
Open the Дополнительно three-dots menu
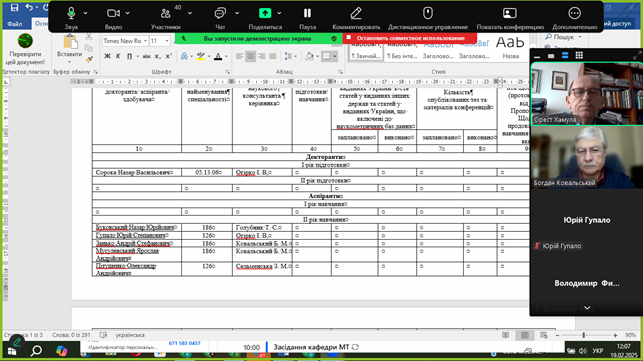click(x=575, y=13)
